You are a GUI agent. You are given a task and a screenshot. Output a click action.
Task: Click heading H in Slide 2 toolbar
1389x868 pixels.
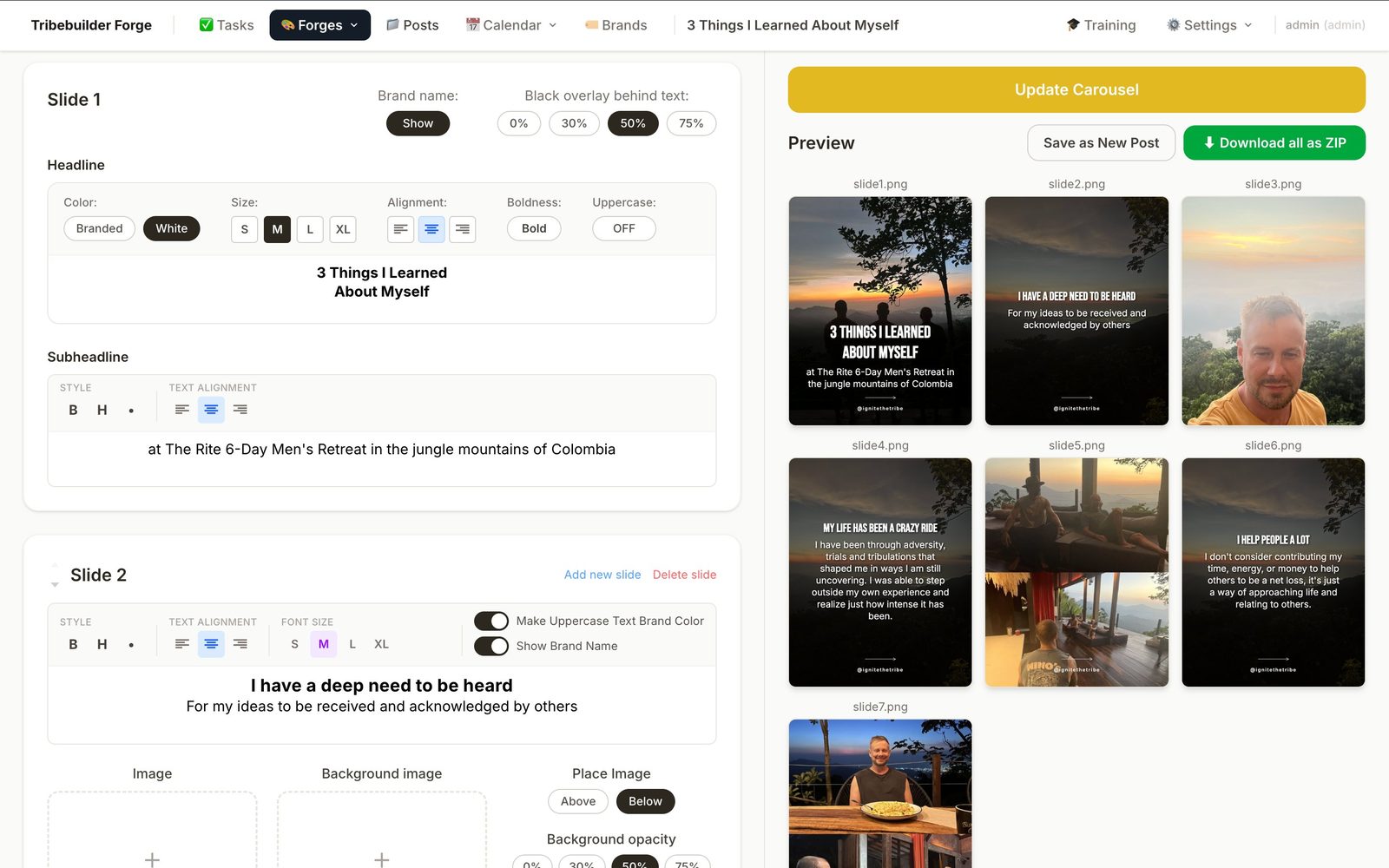click(102, 644)
